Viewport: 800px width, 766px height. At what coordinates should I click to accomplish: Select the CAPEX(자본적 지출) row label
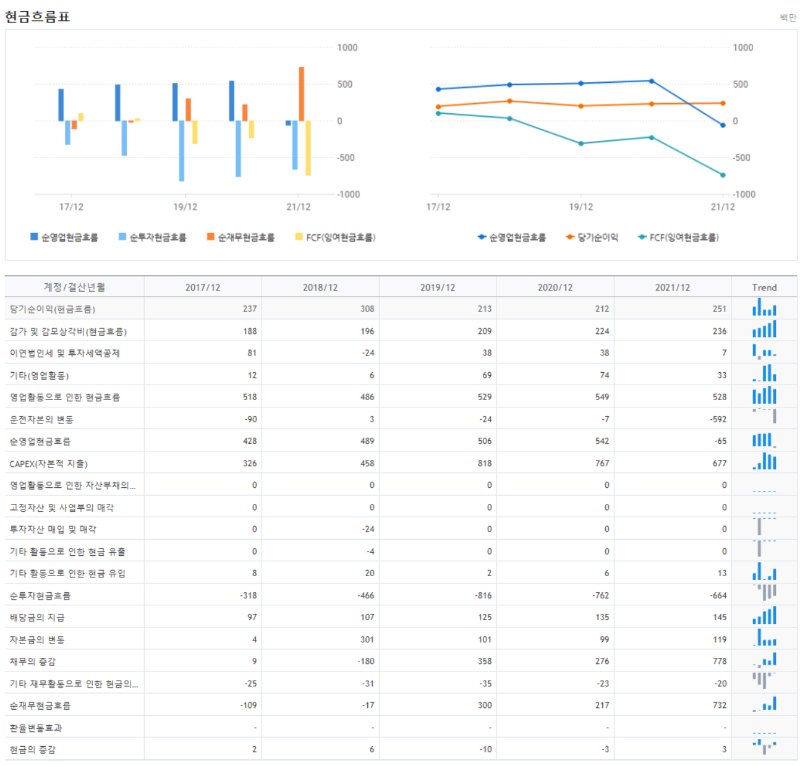click(x=48, y=464)
